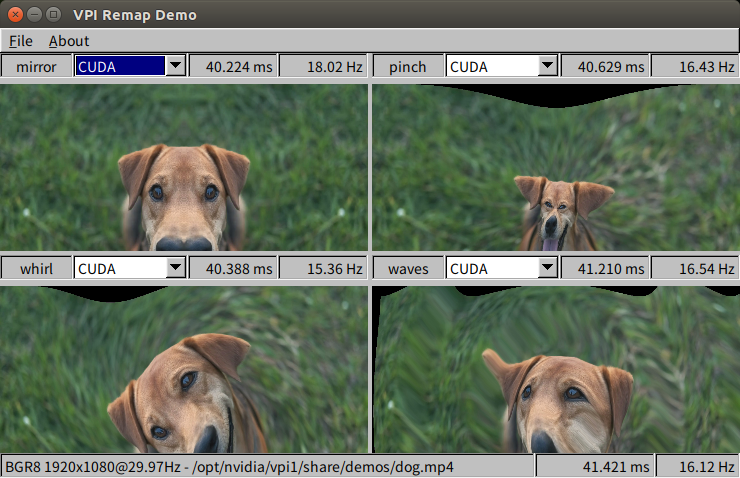Viewport: 740px width, 478px height.
Task: Select the 41.210 ms waves timing value
Action: 605,268
